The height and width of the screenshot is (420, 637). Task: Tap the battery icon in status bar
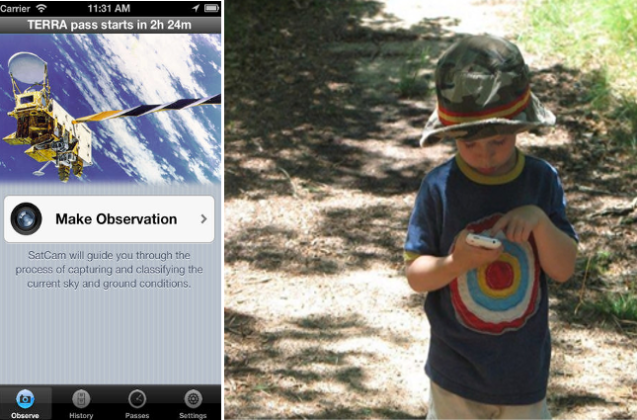211,8
